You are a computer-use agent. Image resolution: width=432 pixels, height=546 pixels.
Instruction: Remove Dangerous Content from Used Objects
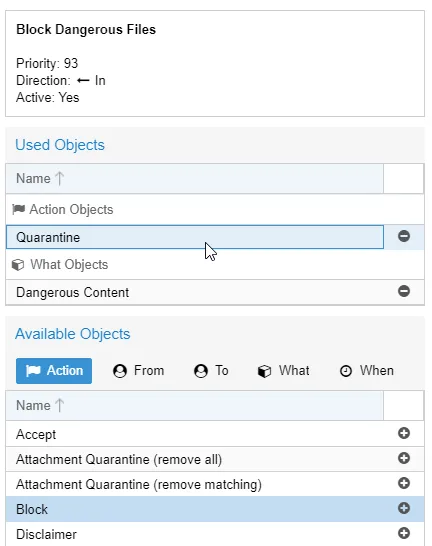(x=404, y=291)
